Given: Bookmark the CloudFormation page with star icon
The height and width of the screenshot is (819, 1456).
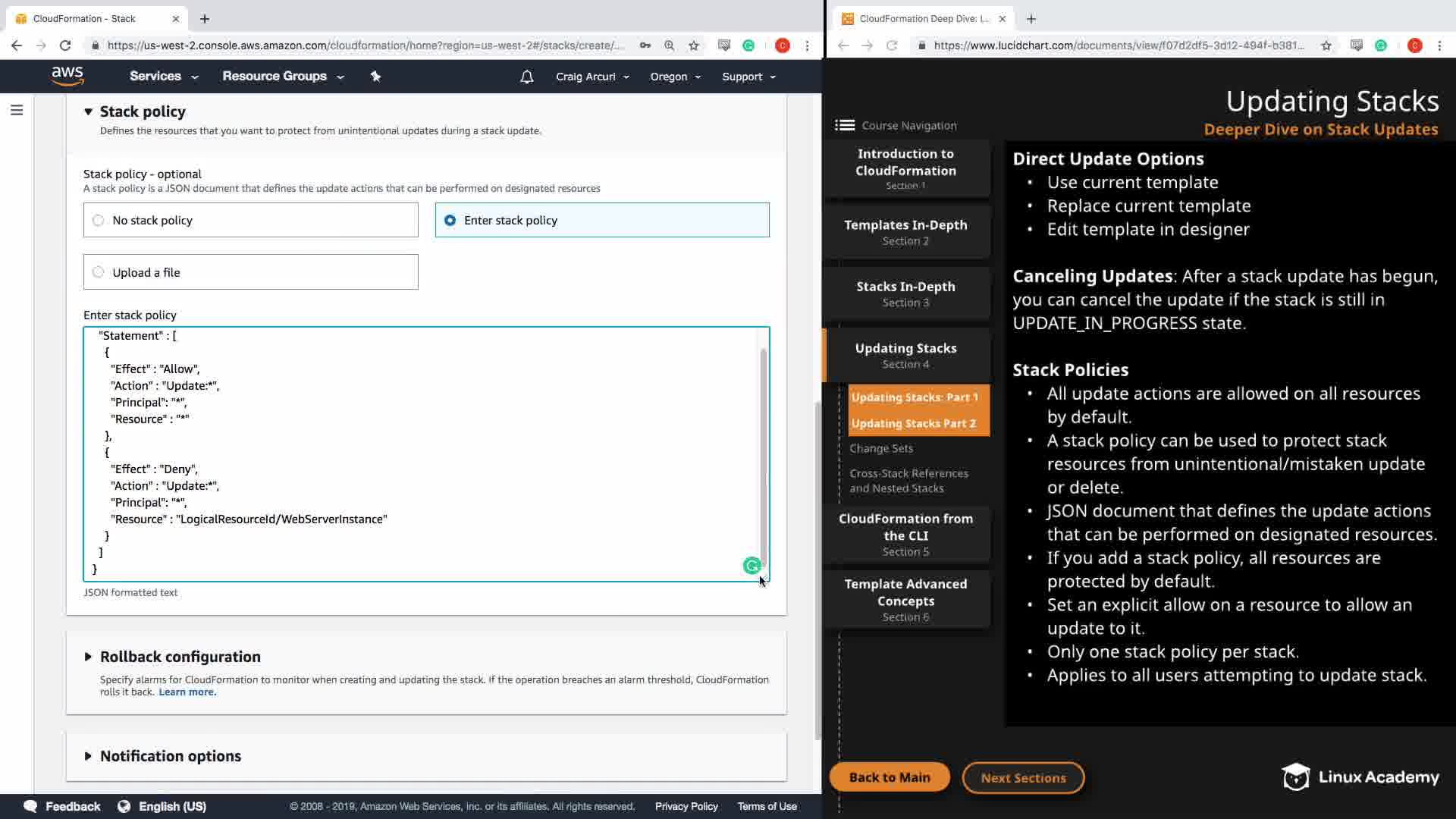Looking at the screenshot, I should click(693, 45).
